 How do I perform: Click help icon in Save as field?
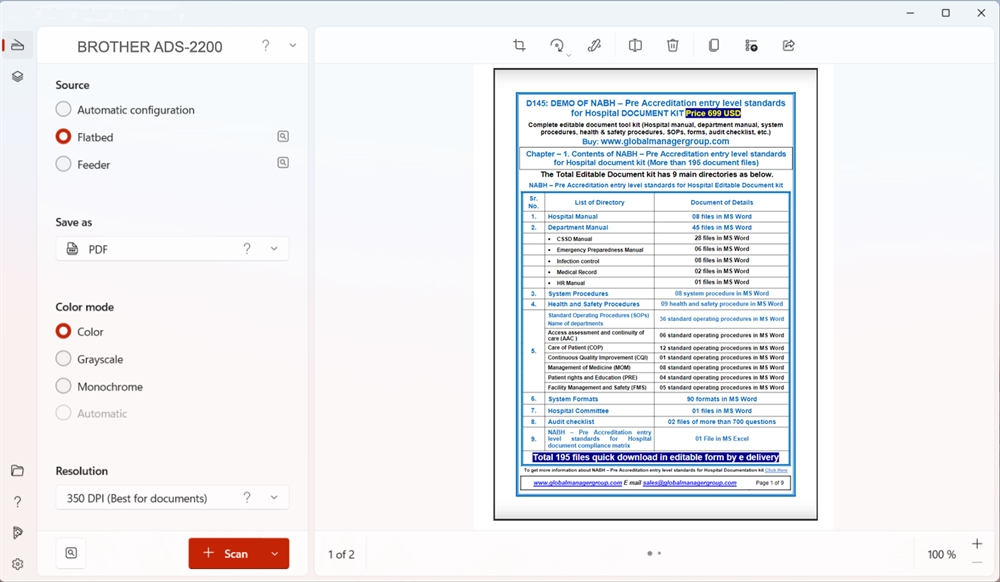247,249
